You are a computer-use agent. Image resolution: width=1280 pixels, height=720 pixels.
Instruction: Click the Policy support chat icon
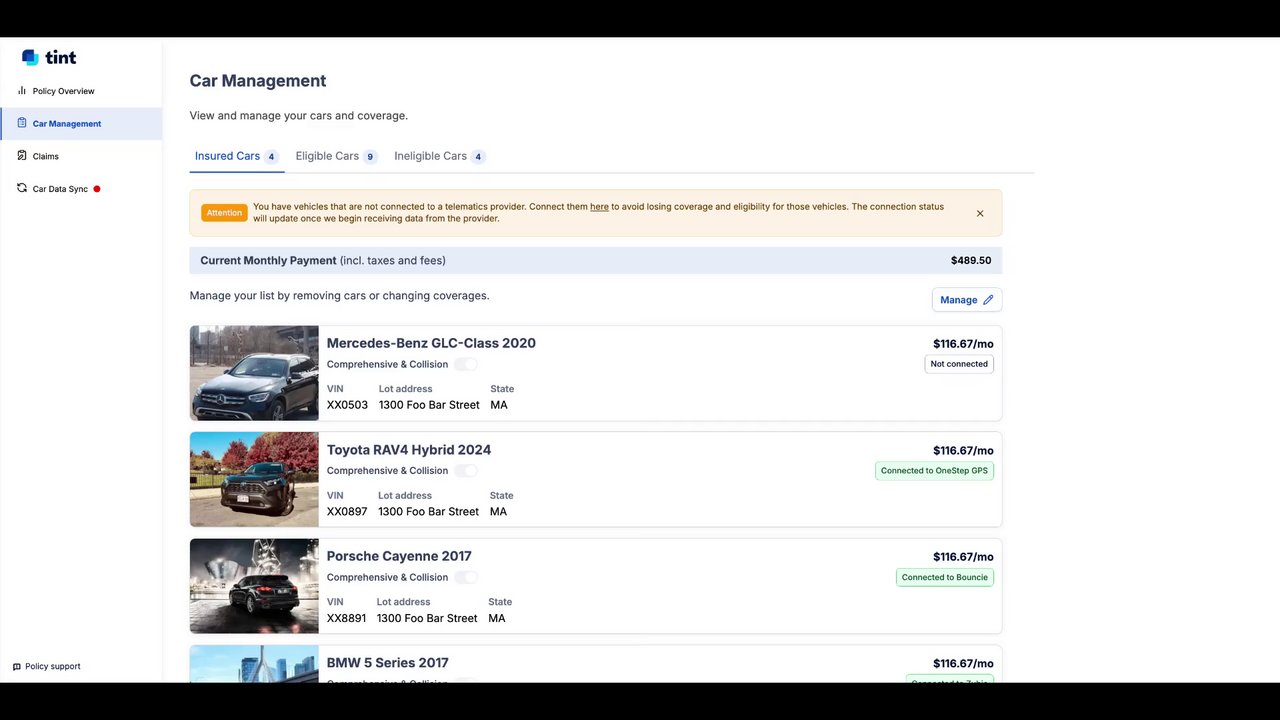click(17, 667)
